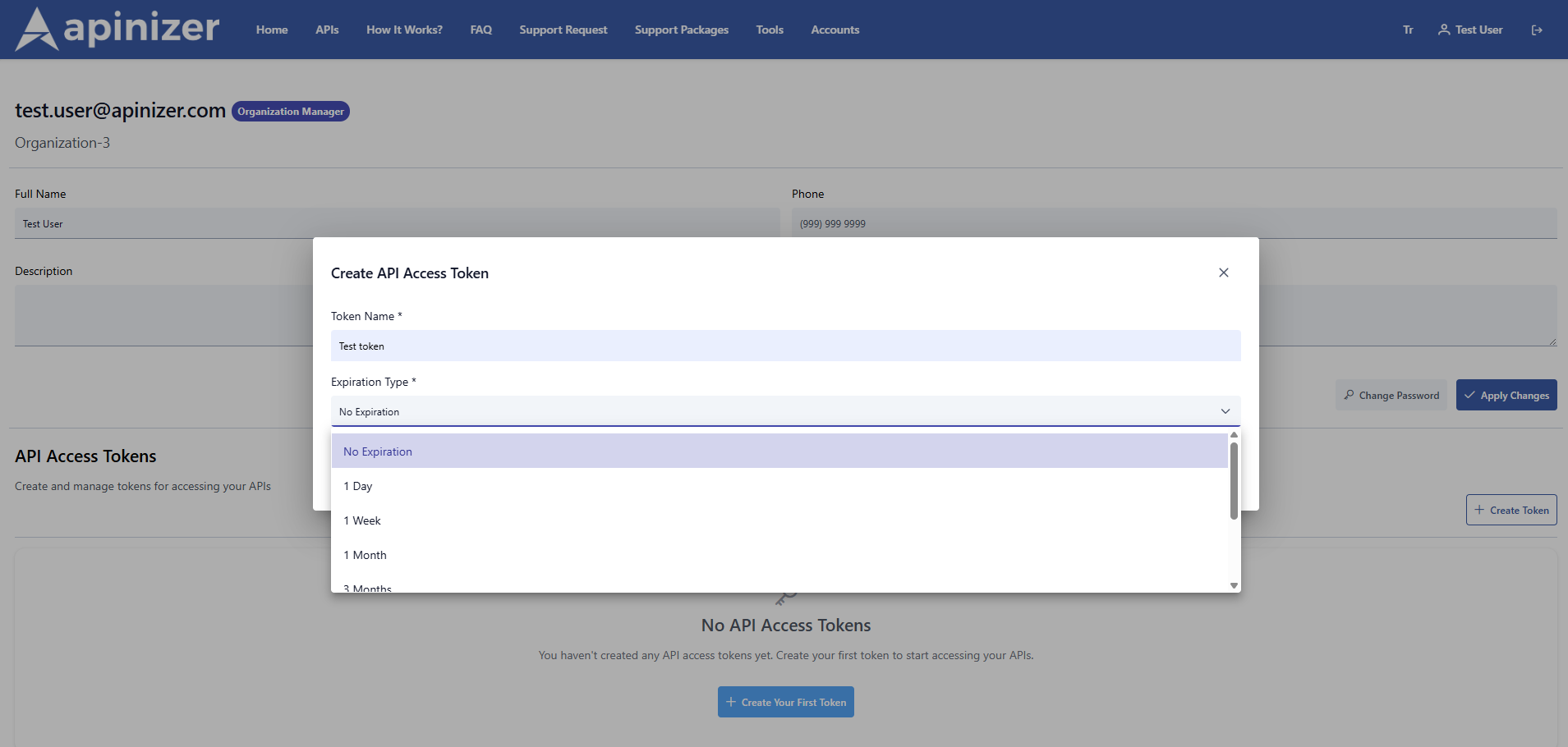Click the logout icon in the top bar
Image resolution: width=1568 pixels, height=747 pixels.
[1538, 30]
